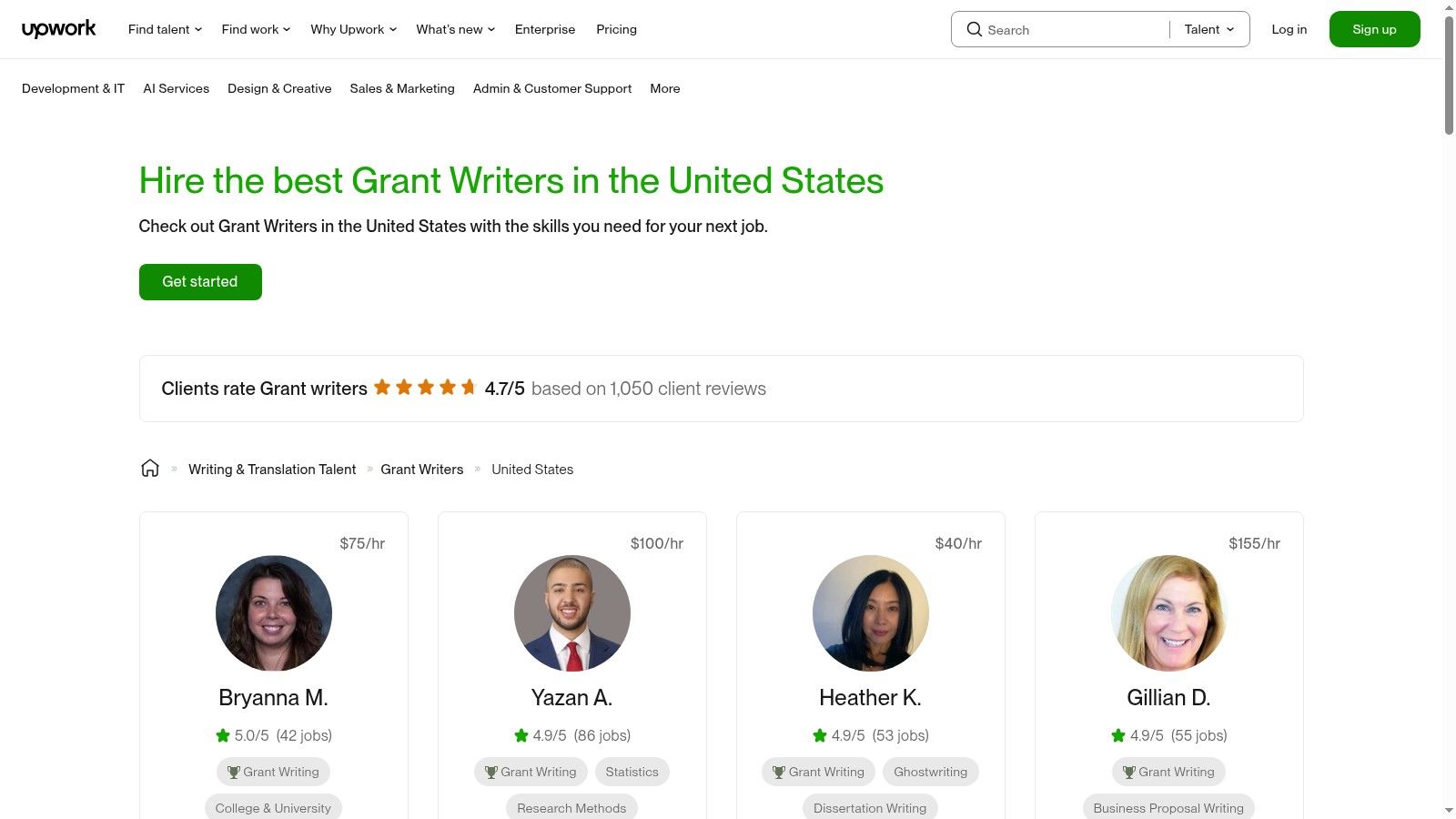Click the Business Proposal Writing skill tag
Viewport: 1456px width, 819px height.
[1168, 808]
